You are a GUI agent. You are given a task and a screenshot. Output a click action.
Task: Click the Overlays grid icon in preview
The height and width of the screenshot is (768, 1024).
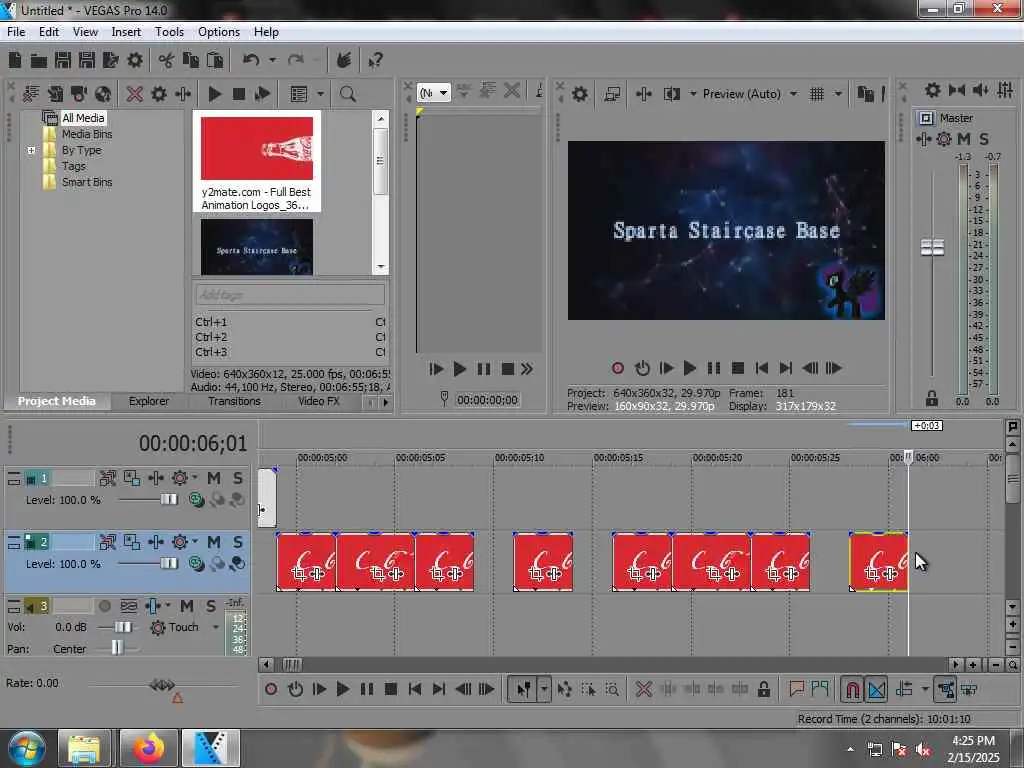pos(816,94)
